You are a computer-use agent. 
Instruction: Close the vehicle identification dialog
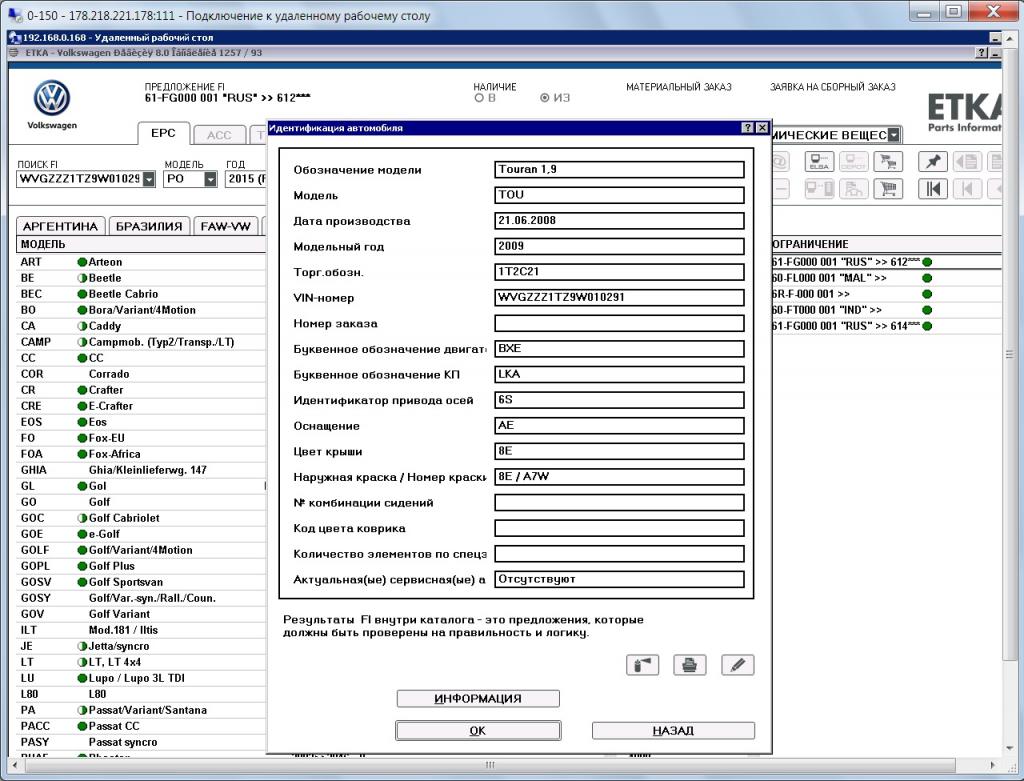(x=761, y=128)
